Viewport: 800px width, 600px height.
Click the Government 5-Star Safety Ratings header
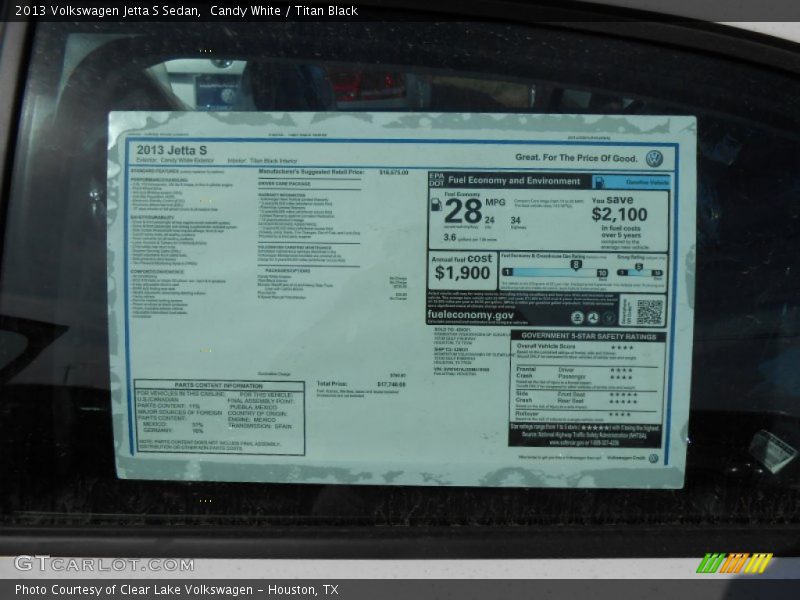tap(588, 336)
